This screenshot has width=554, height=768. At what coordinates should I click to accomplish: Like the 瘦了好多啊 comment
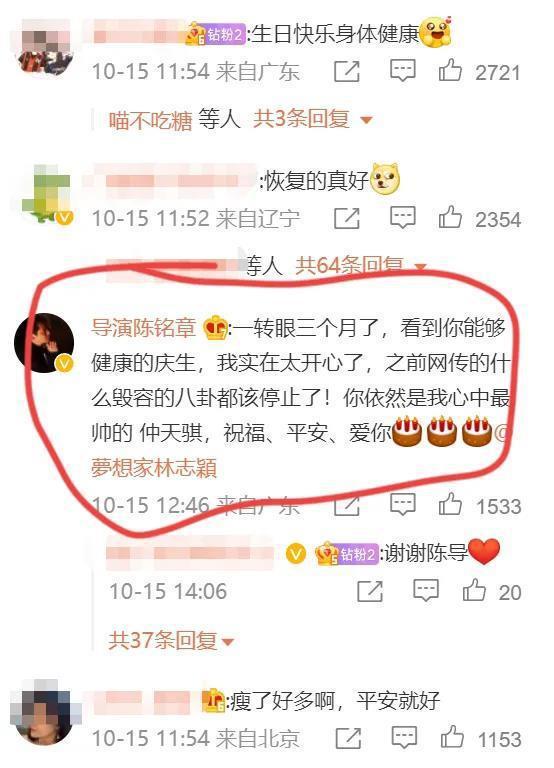click(452, 737)
